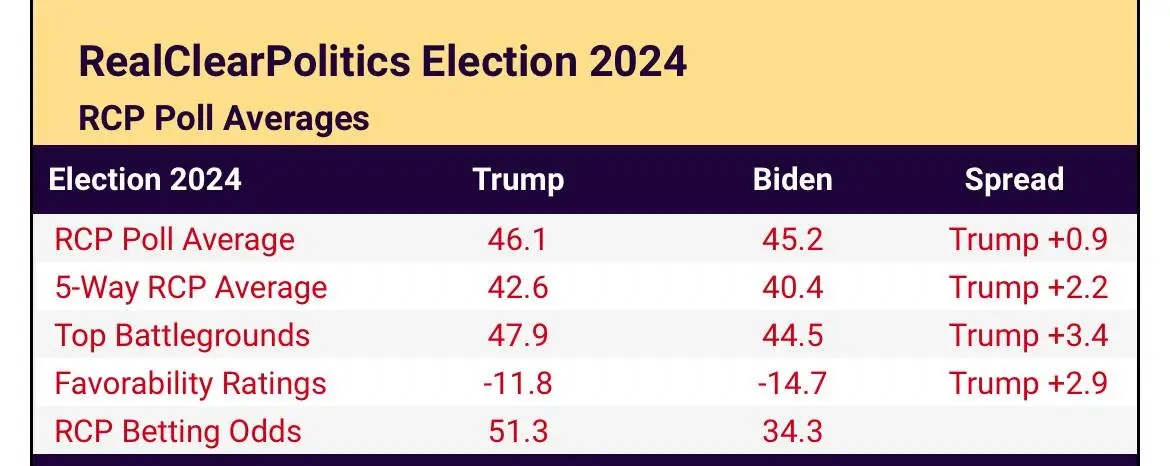Click Biden's 45.2 poll average value

[x=791, y=240]
